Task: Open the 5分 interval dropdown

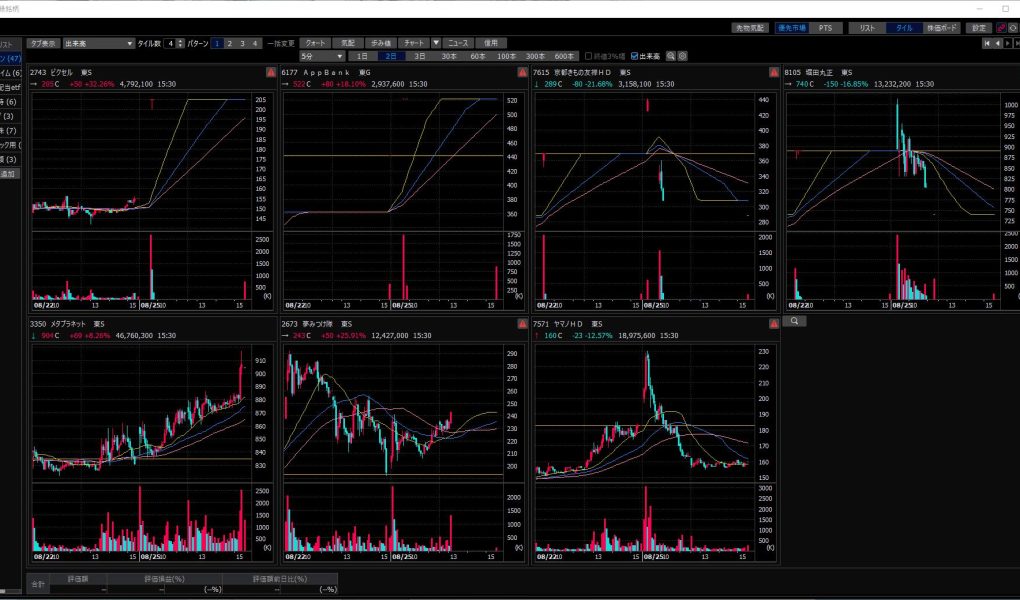Action: pos(320,56)
